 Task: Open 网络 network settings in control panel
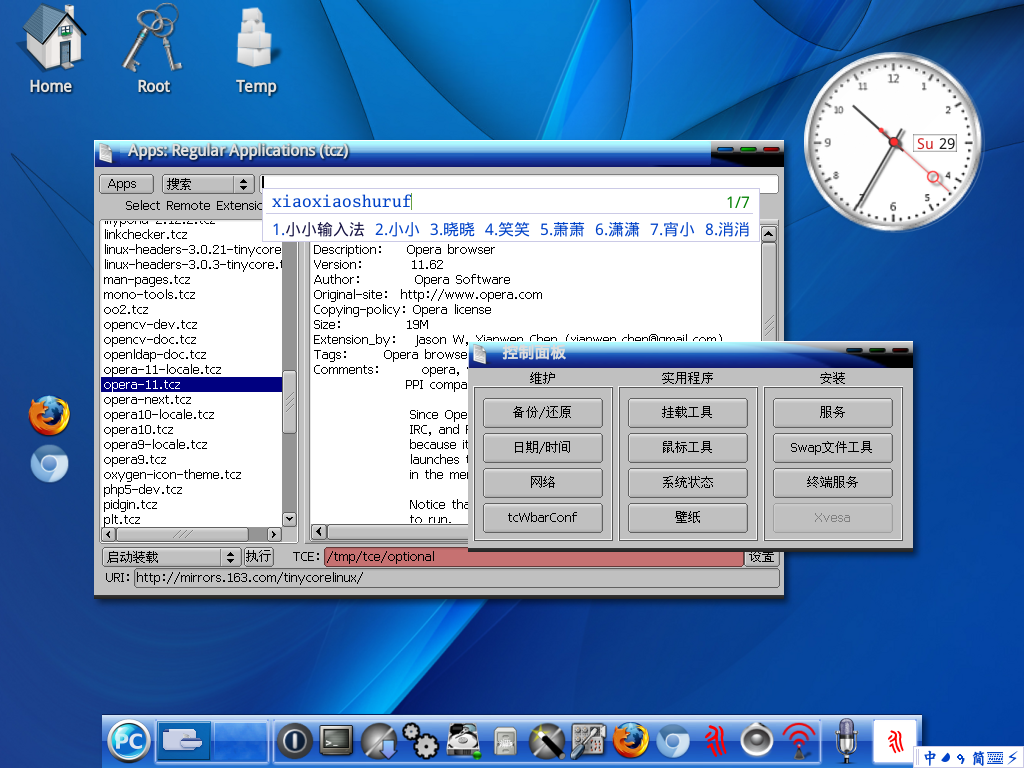pos(542,483)
